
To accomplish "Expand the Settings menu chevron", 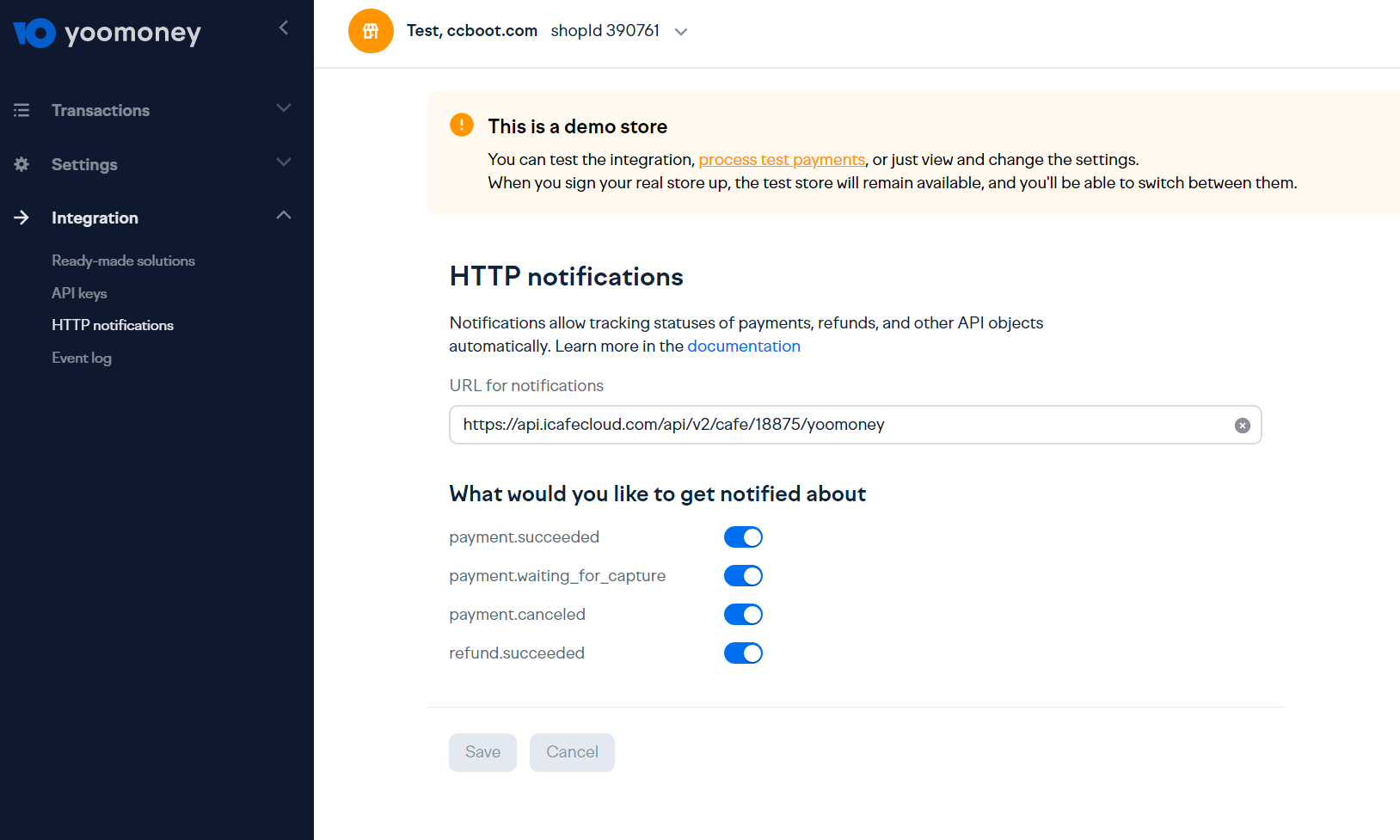I will click(284, 162).
